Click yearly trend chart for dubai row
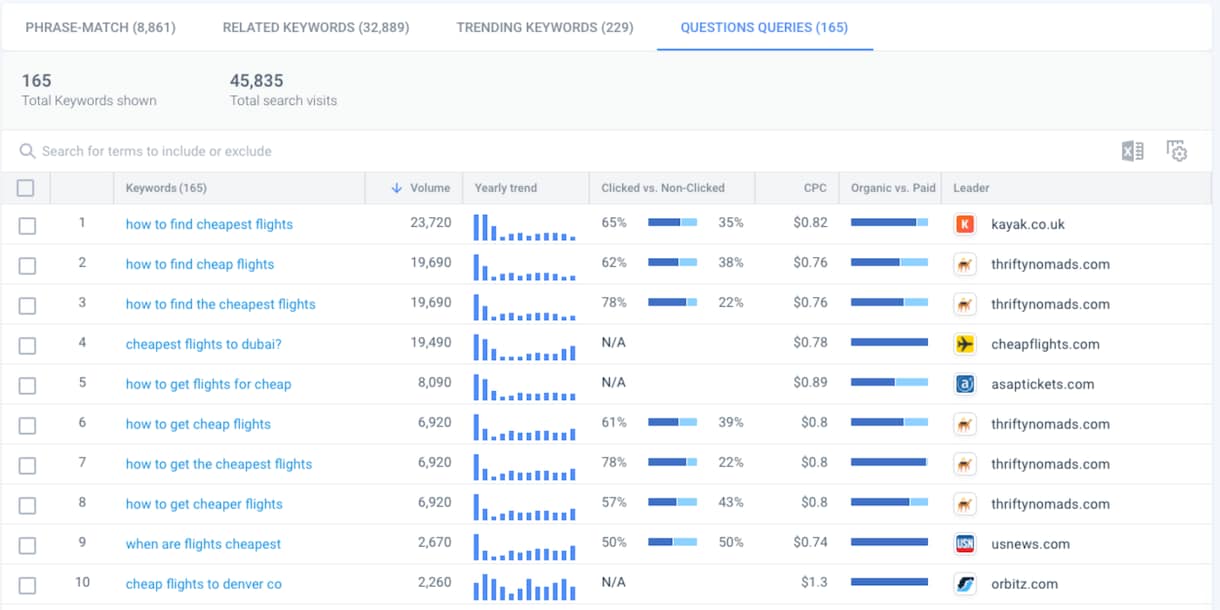The height and width of the screenshot is (610, 1220). click(x=525, y=347)
